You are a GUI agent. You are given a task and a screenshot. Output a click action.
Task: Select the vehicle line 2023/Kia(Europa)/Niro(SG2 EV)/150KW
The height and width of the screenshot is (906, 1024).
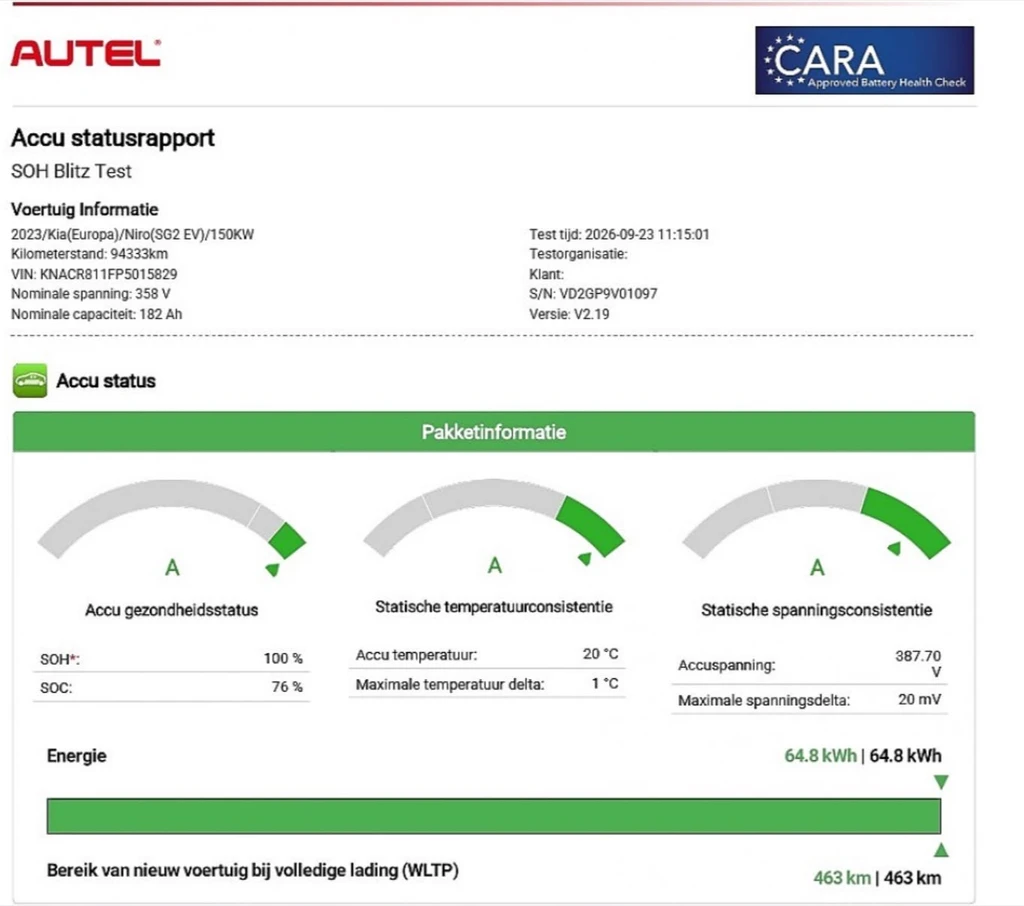(x=132, y=235)
